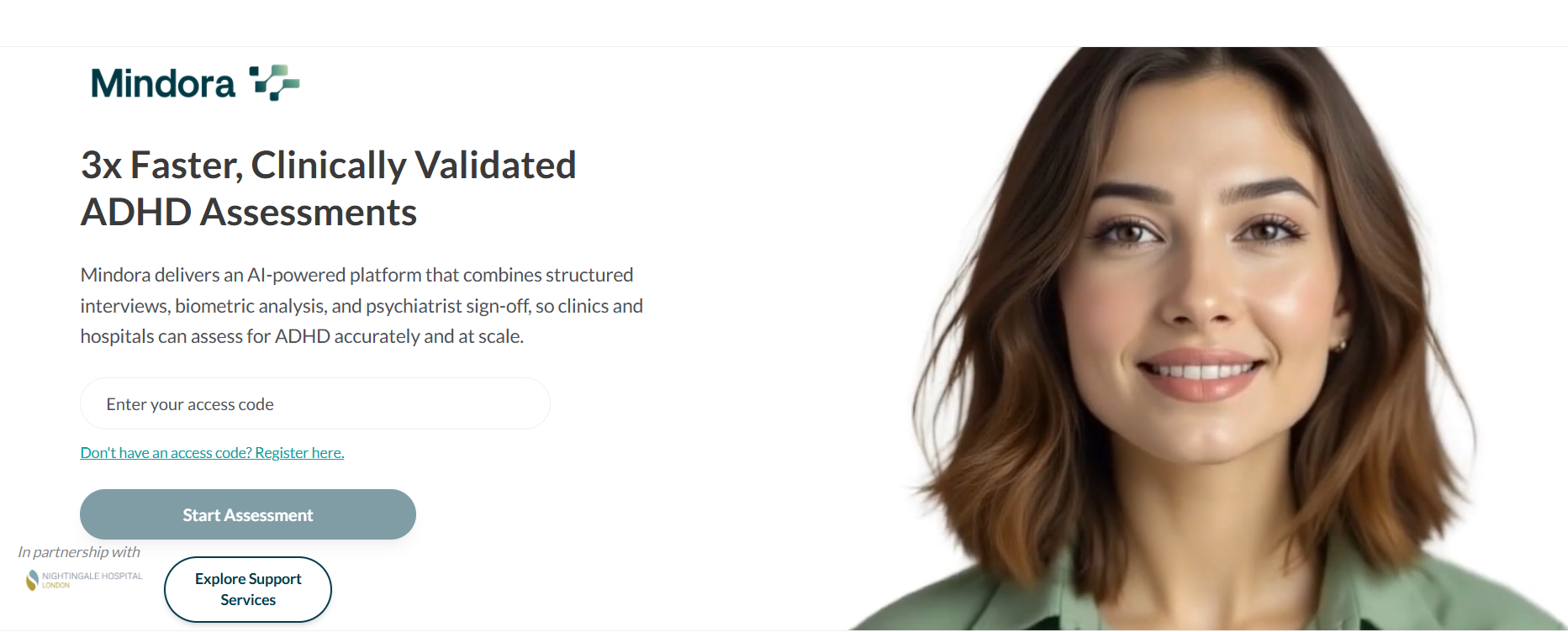Screen dimensions: 1568x632
Task: Click the 'LONDON' text under Nightingale logo
Action: (x=55, y=586)
